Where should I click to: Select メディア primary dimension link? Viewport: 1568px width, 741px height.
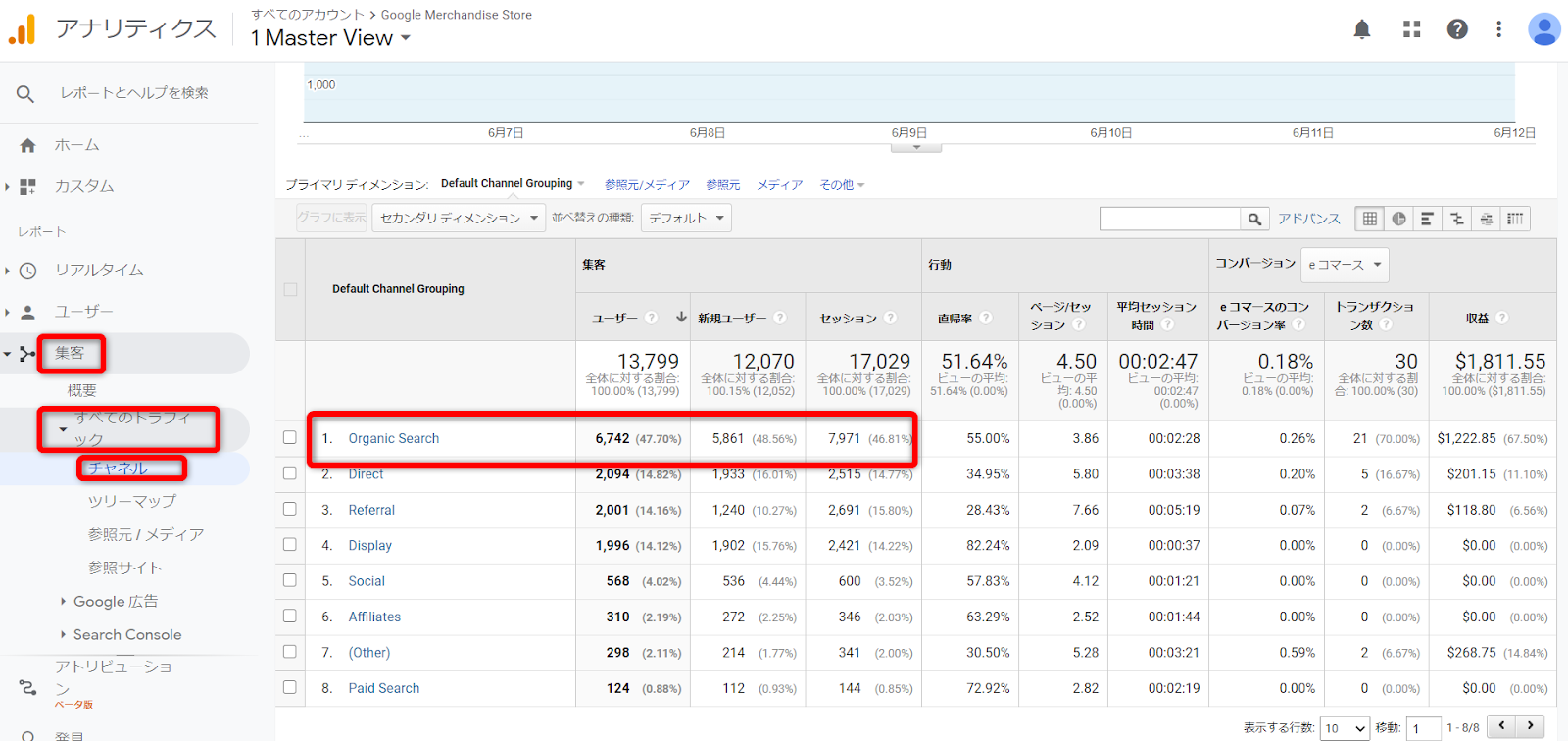pos(780,185)
